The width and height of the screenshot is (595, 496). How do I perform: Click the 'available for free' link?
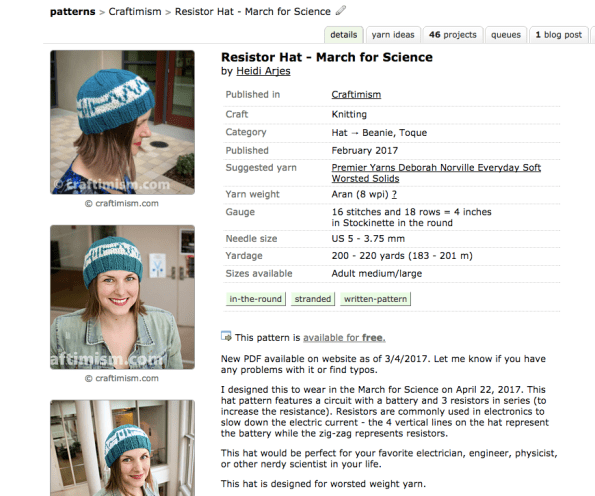[344, 338]
